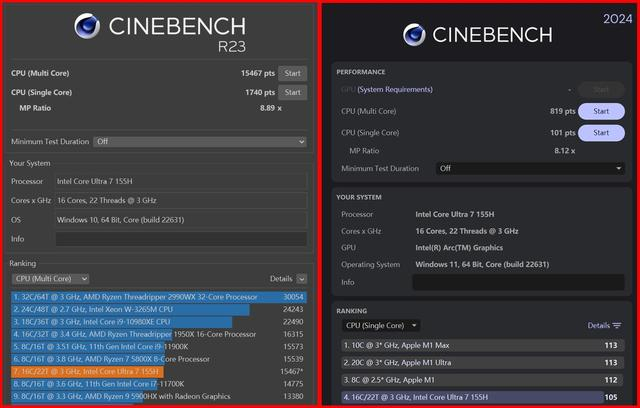Click the 101 pts single core score in 2024
This screenshot has width=640, height=408.
(562, 133)
